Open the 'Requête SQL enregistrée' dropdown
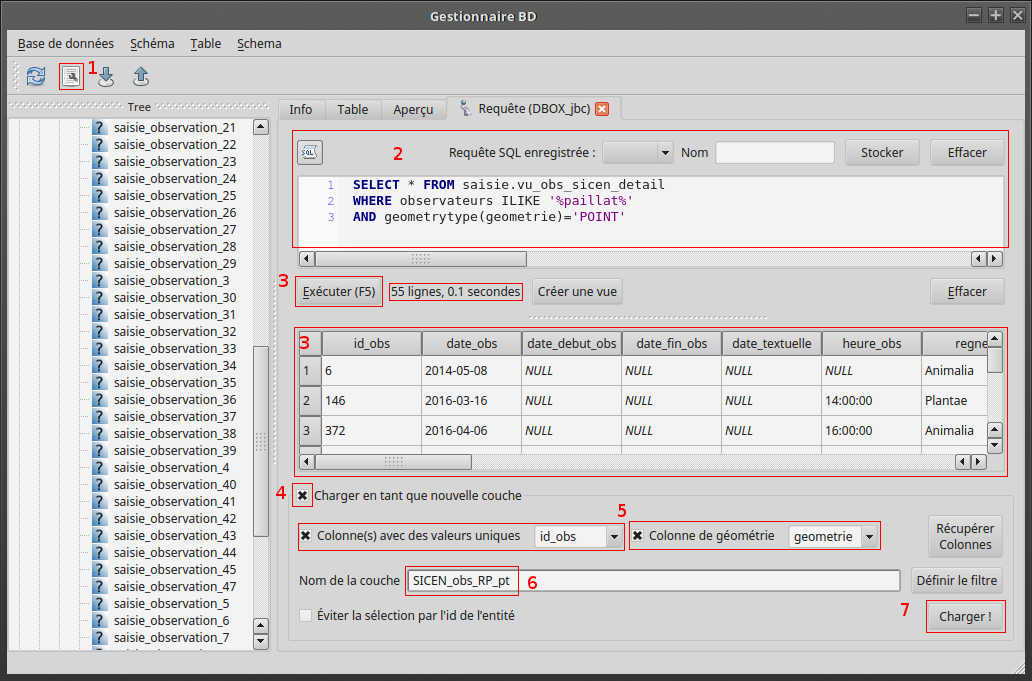Screen dimensions: 1032x681 639,152
